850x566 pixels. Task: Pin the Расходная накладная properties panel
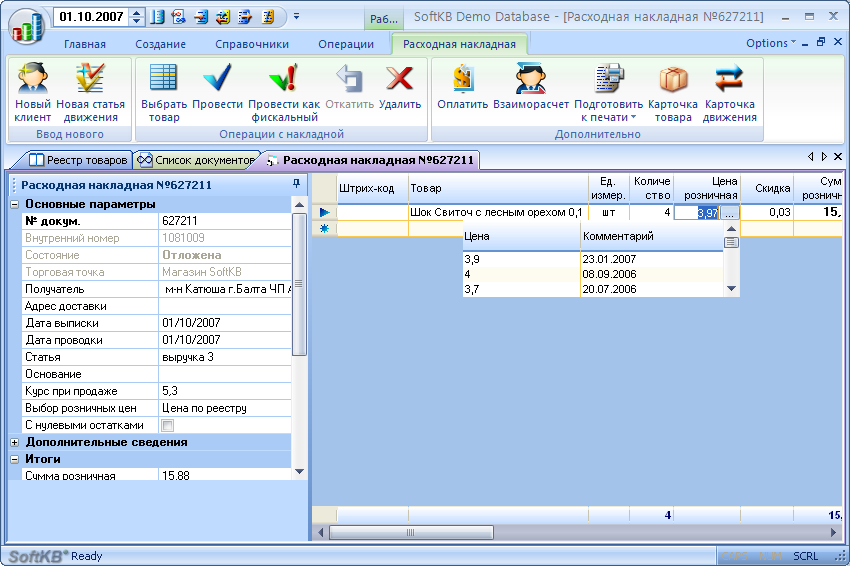coord(296,184)
